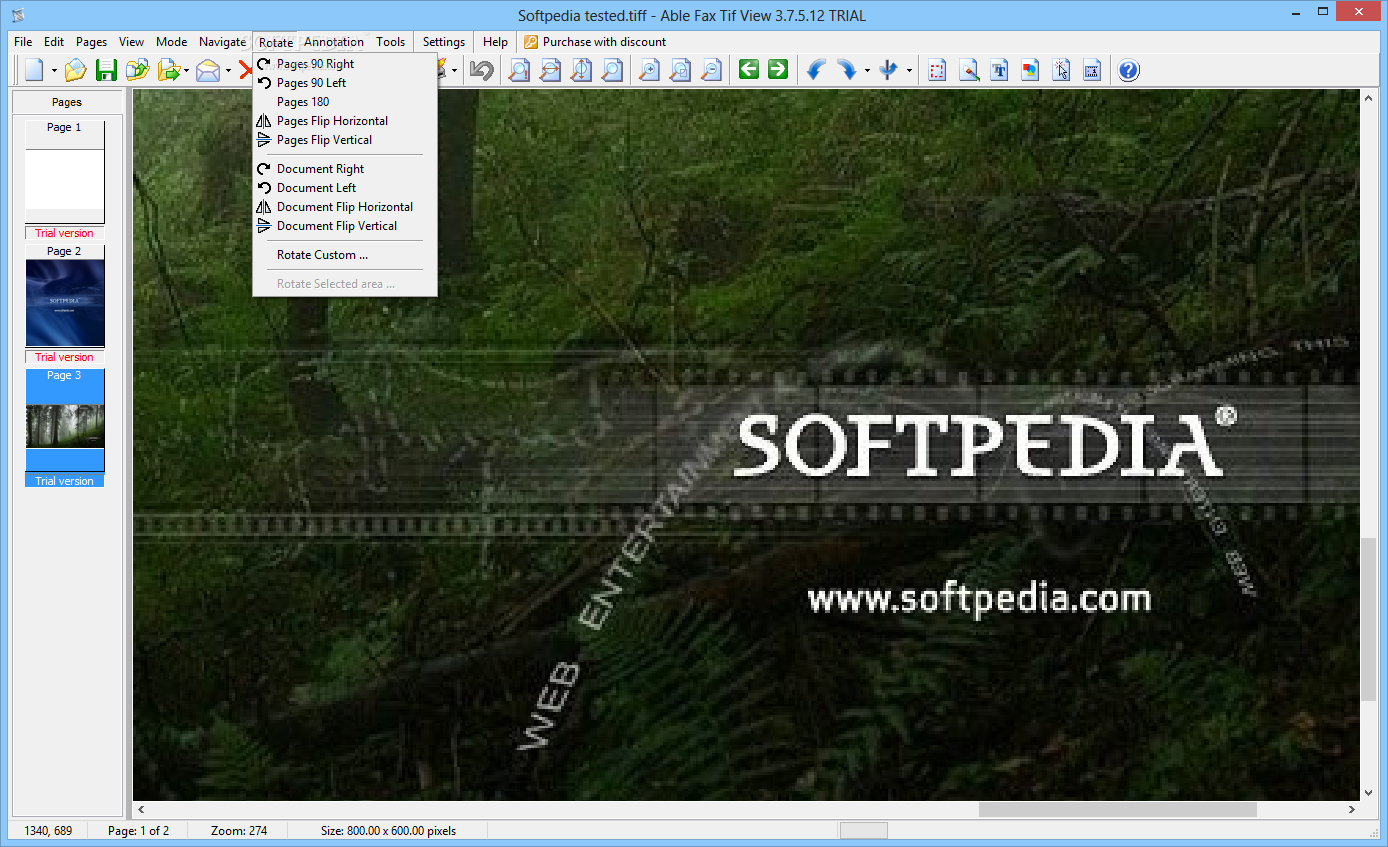Go to next page with green right arrow
1388x847 pixels.
point(778,70)
